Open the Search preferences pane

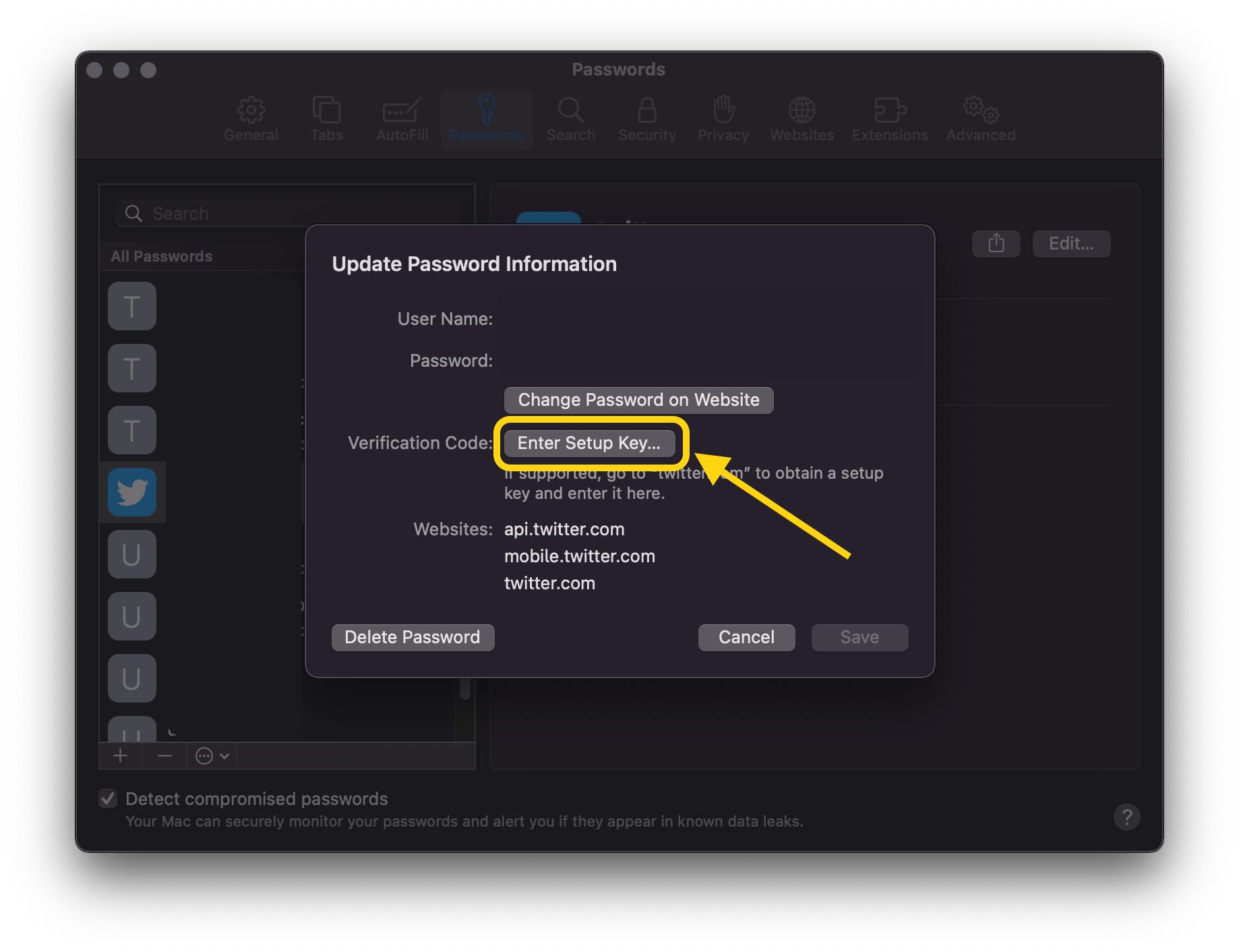coord(570,119)
